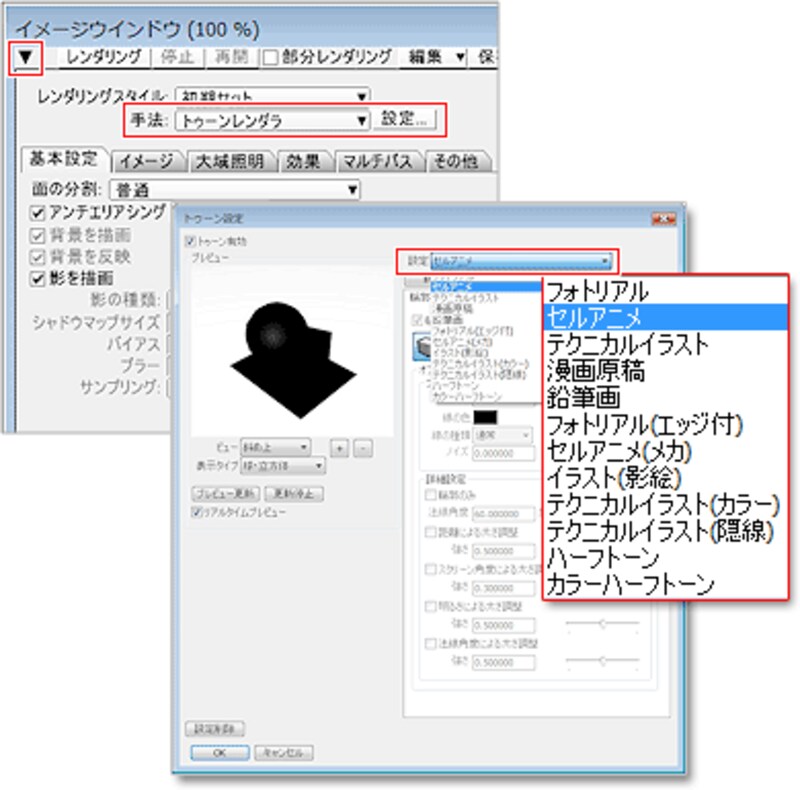Open the 線の種類 dropdown showing 通常
Image resolution: width=800 pixels, height=790 pixels.
point(503,435)
